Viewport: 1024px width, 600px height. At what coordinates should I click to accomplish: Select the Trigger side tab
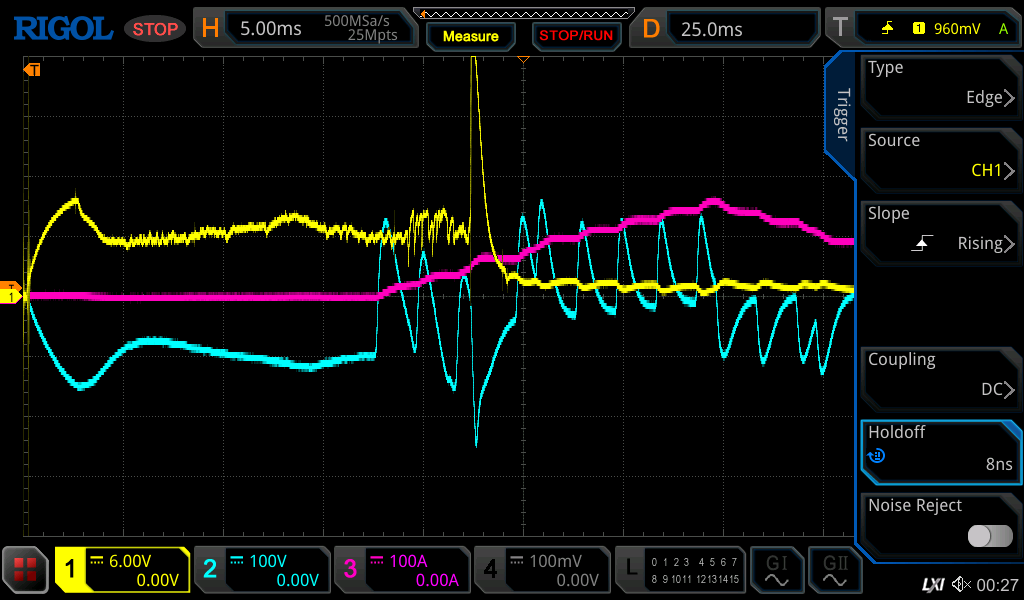841,115
